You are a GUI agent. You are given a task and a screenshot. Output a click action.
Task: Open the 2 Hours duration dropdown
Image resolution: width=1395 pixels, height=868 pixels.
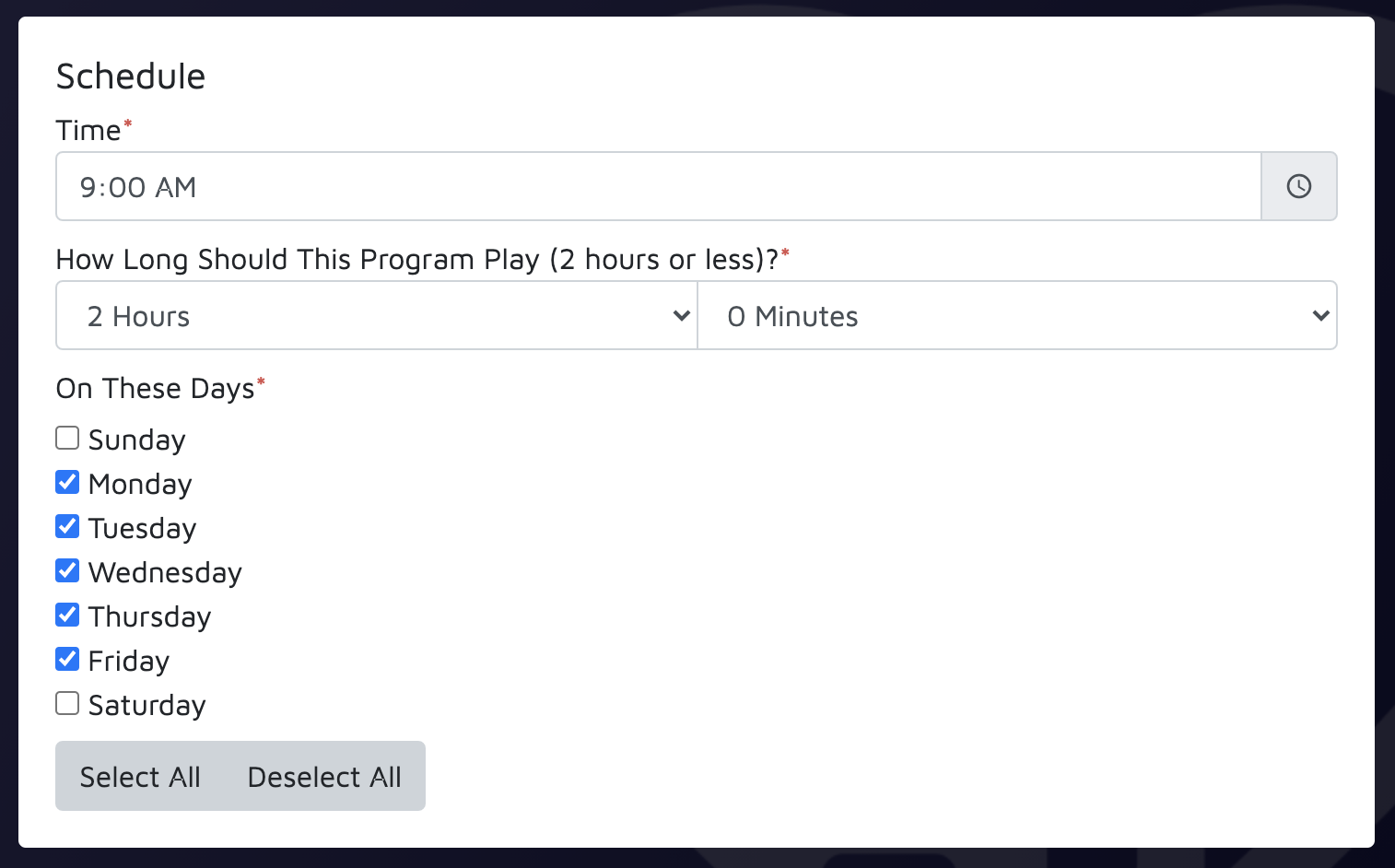coord(376,315)
